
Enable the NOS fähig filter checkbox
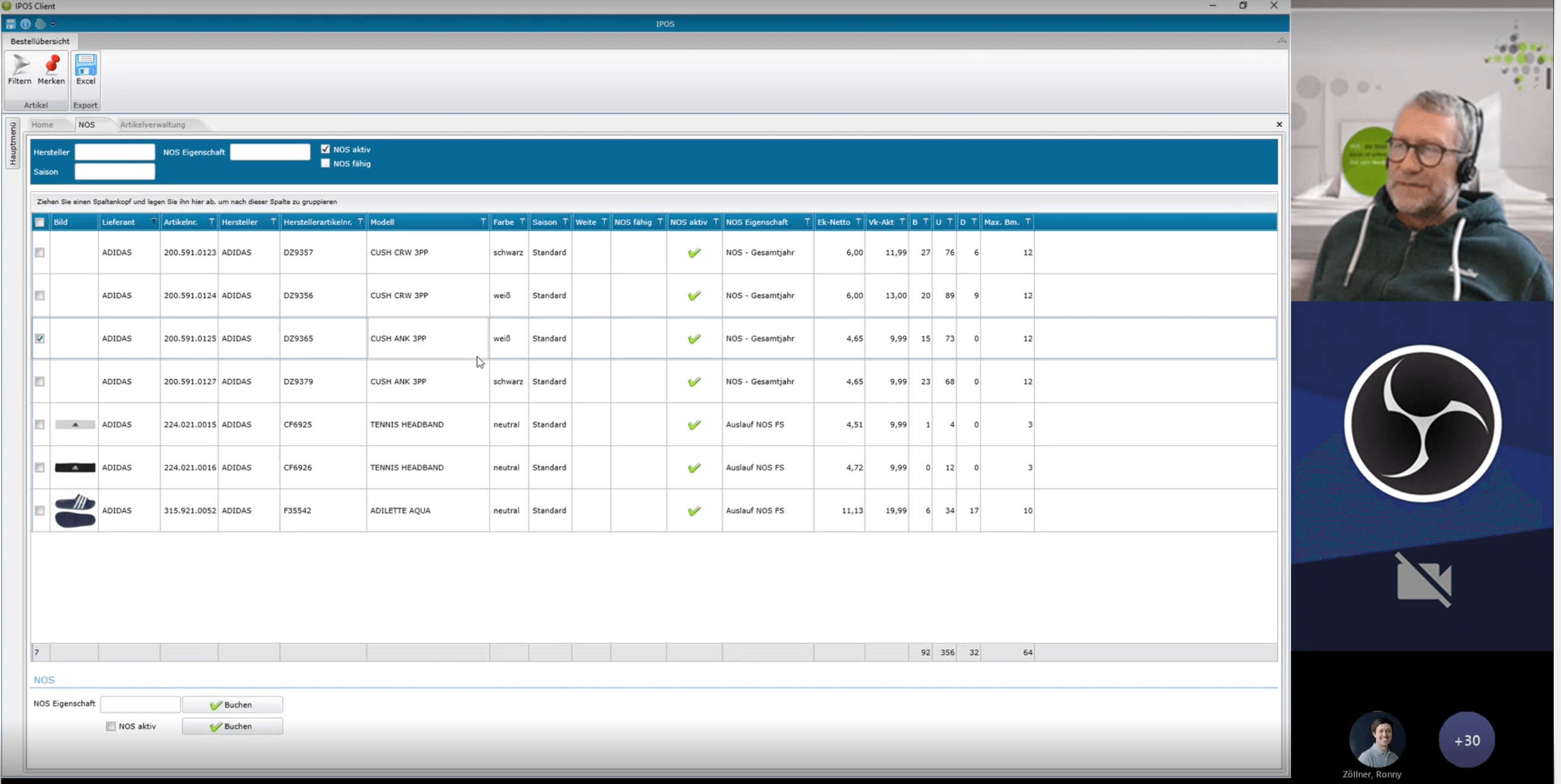pos(326,163)
